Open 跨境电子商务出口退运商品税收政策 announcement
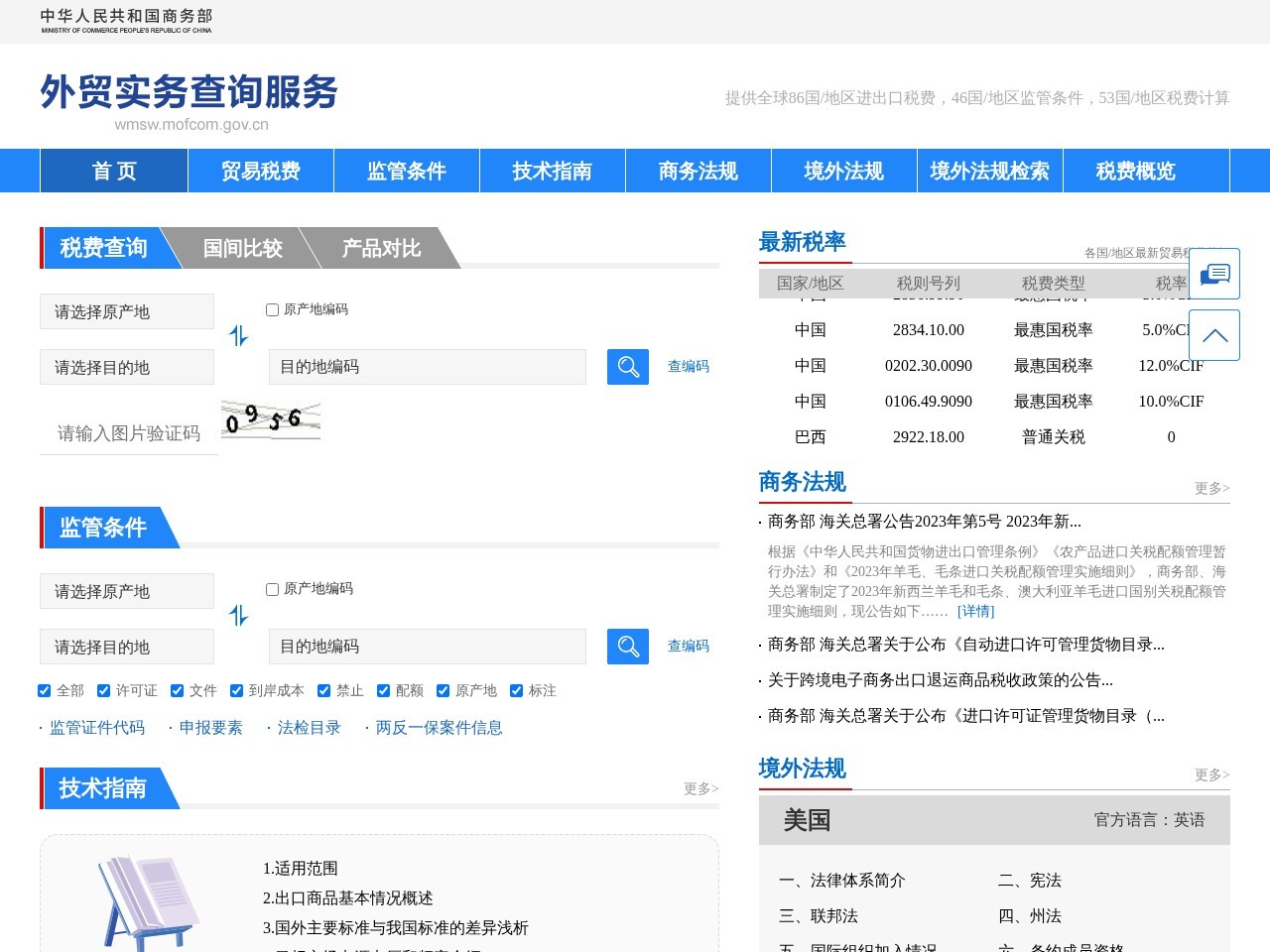The image size is (1270, 952). (x=941, y=680)
